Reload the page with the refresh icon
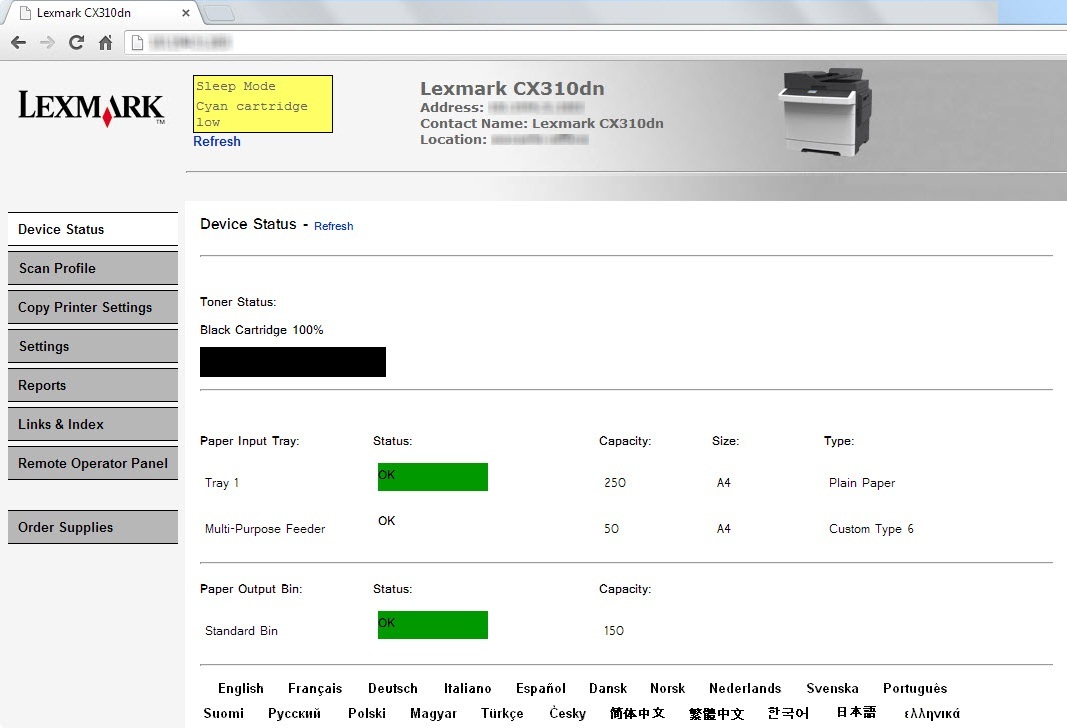Viewport: 1067px width, 728px height. (76, 42)
